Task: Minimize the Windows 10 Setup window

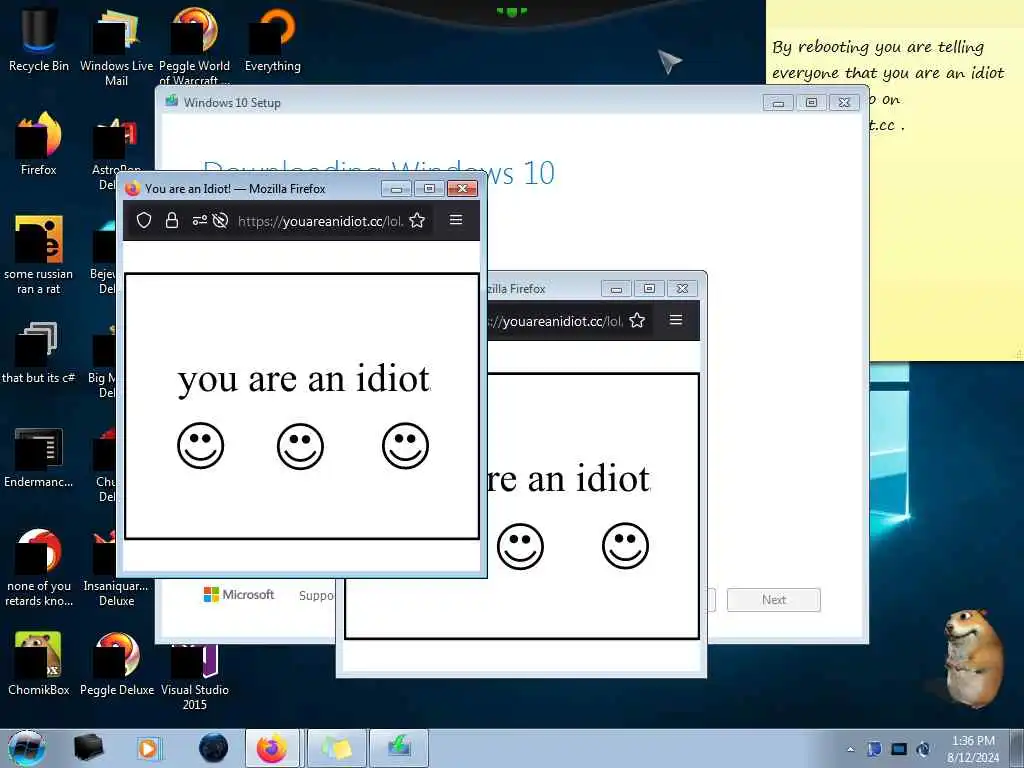Action: [x=778, y=103]
